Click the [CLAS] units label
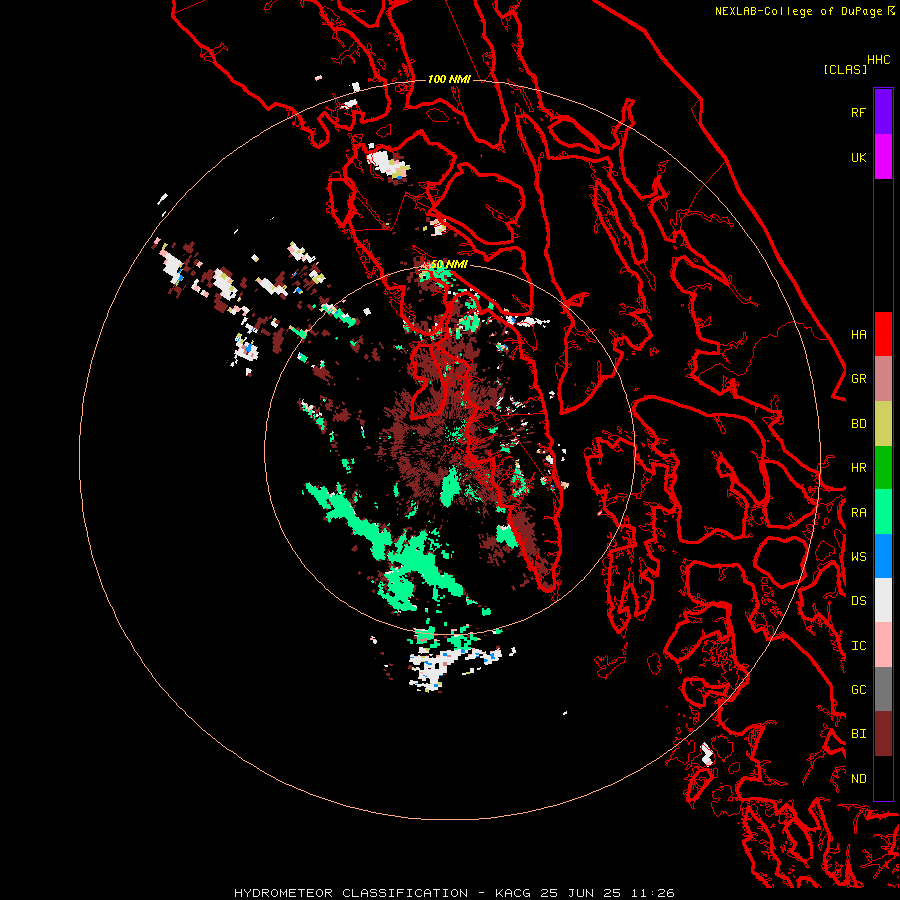The width and height of the screenshot is (900, 900). click(x=845, y=69)
